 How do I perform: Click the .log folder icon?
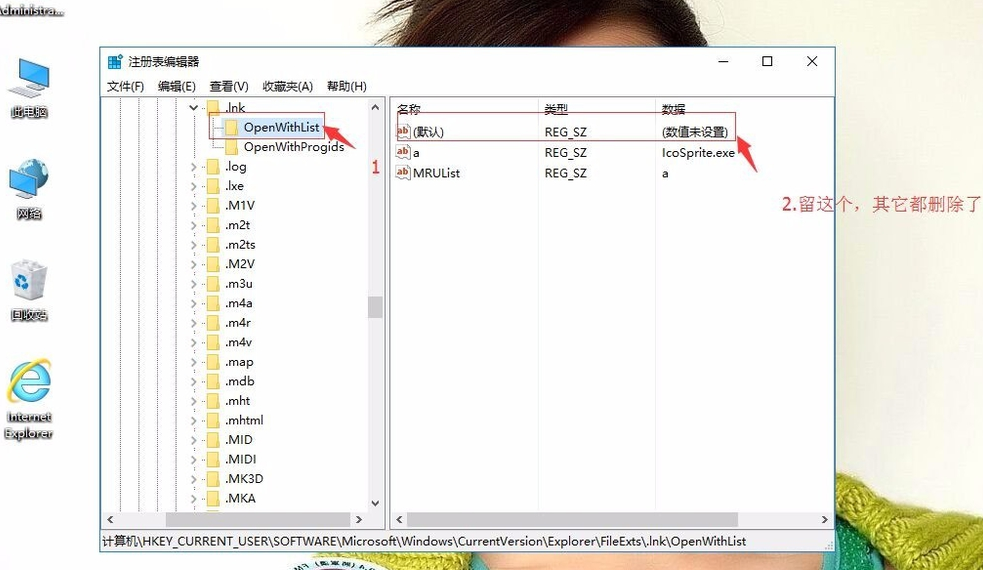[x=213, y=166]
